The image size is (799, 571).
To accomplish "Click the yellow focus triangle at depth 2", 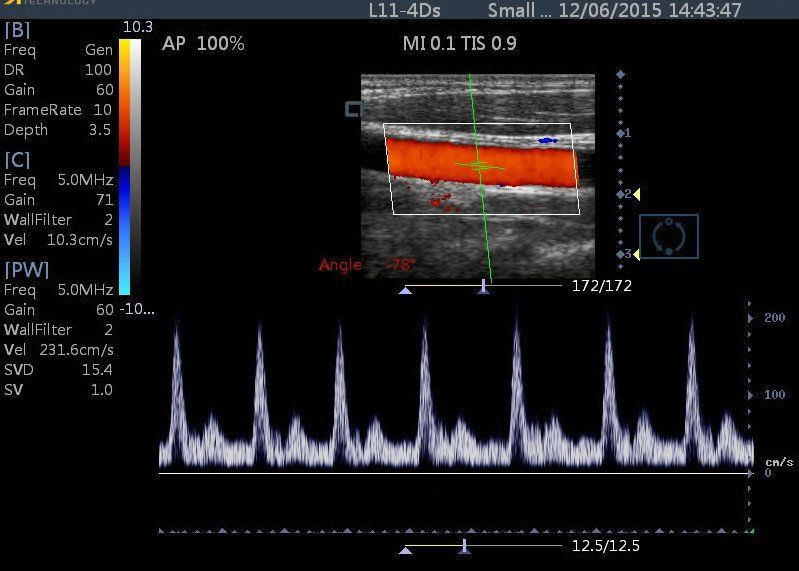I will tap(637, 194).
